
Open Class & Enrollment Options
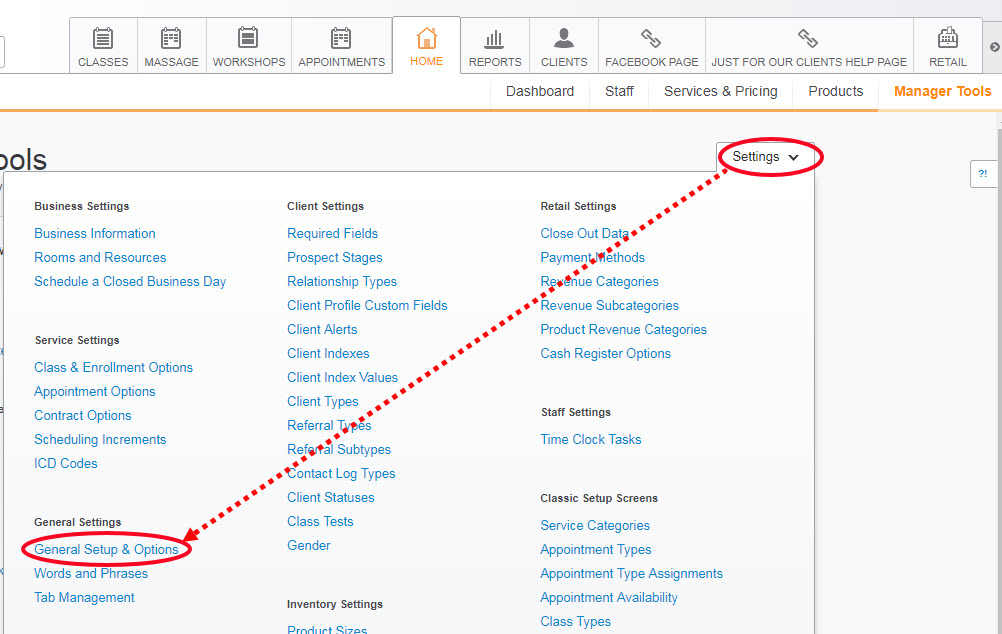click(x=114, y=367)
